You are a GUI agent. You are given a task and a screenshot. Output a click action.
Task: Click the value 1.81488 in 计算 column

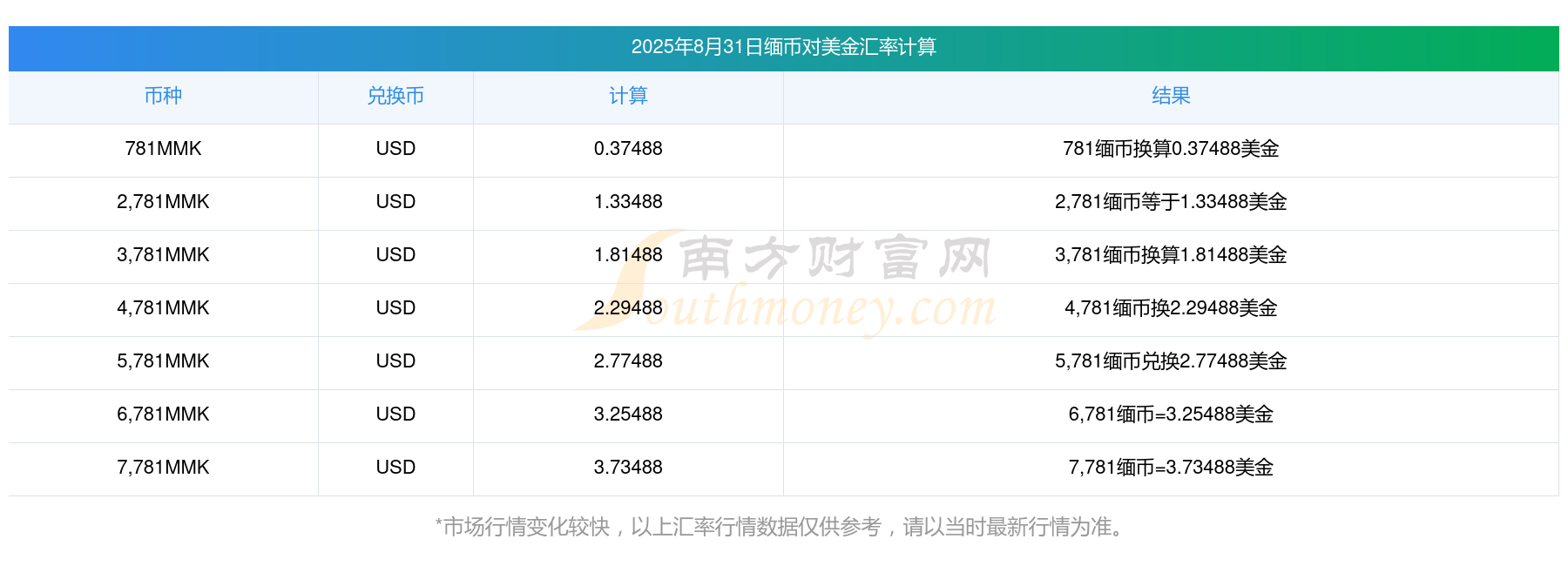628,255
